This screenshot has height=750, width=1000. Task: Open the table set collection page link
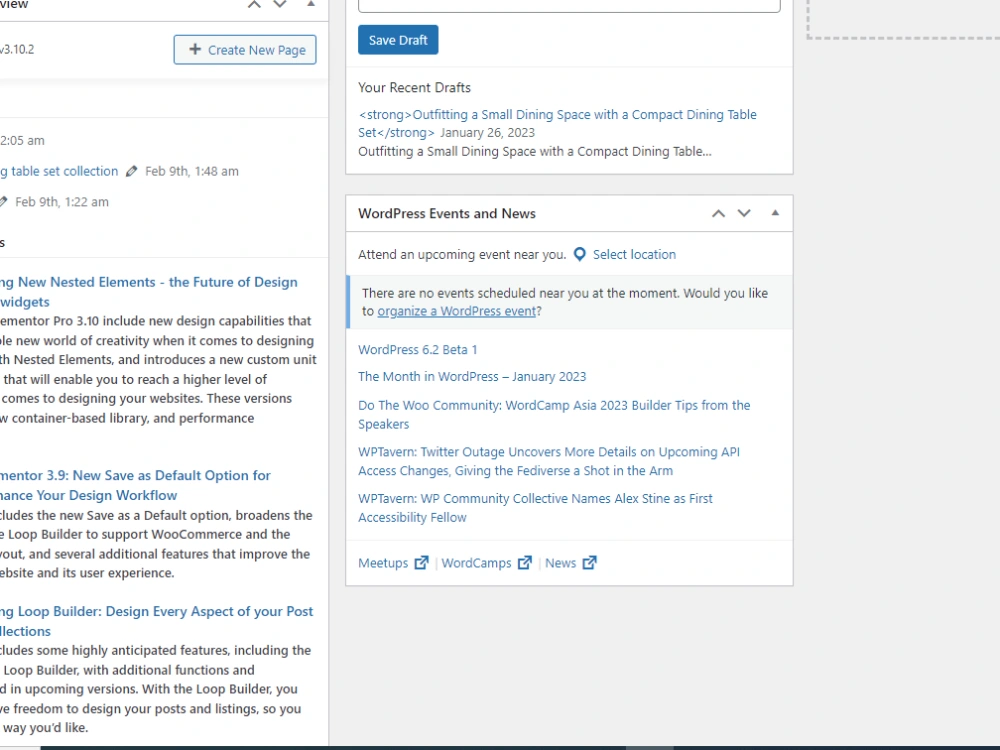pos(59,171)
